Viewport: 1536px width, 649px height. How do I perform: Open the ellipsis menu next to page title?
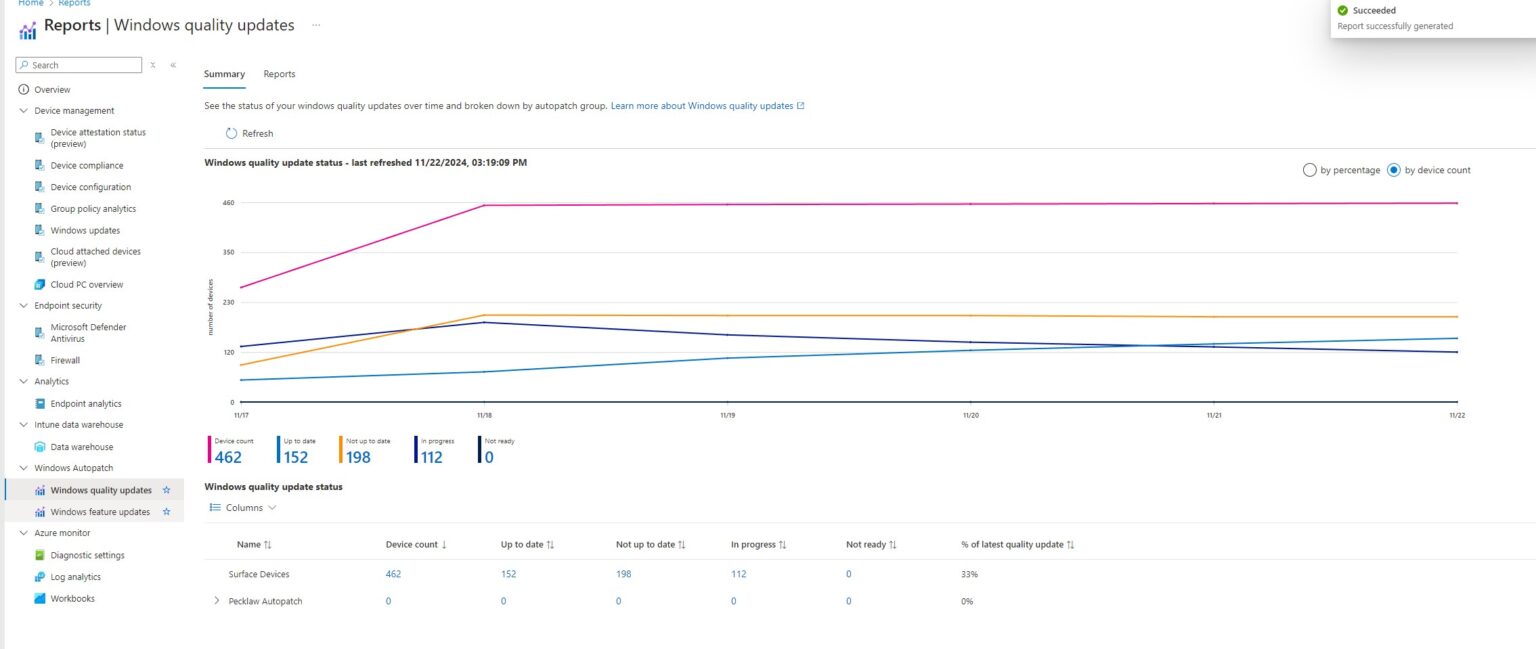[316, 25]
